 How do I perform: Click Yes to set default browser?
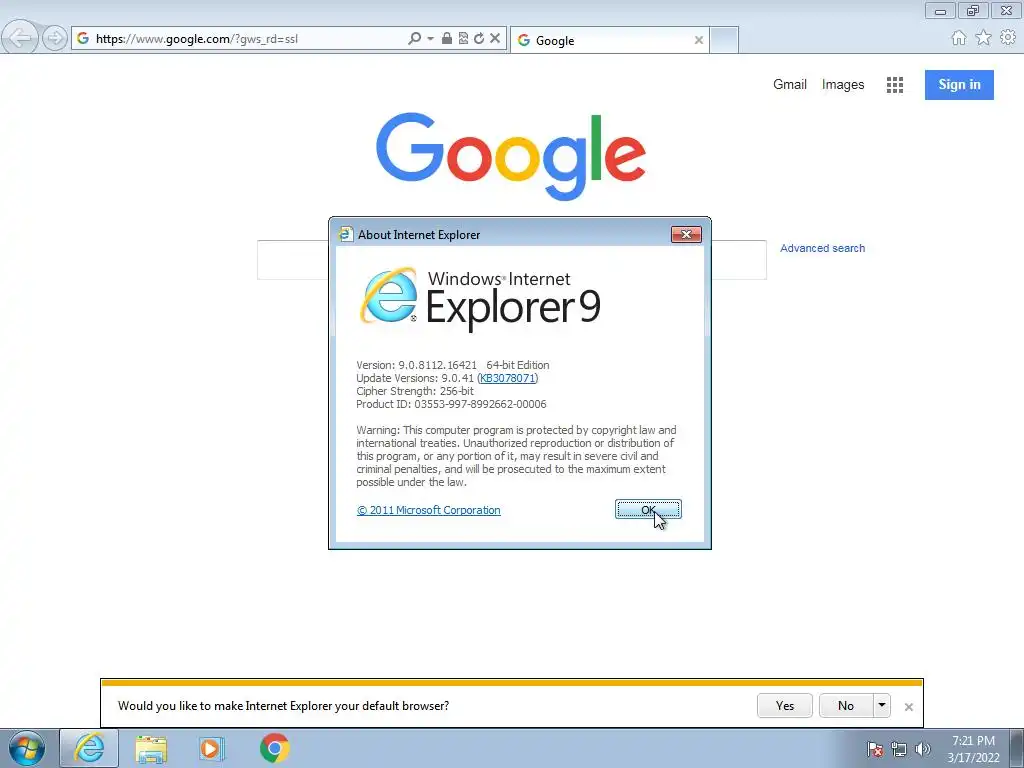(784, 705)
